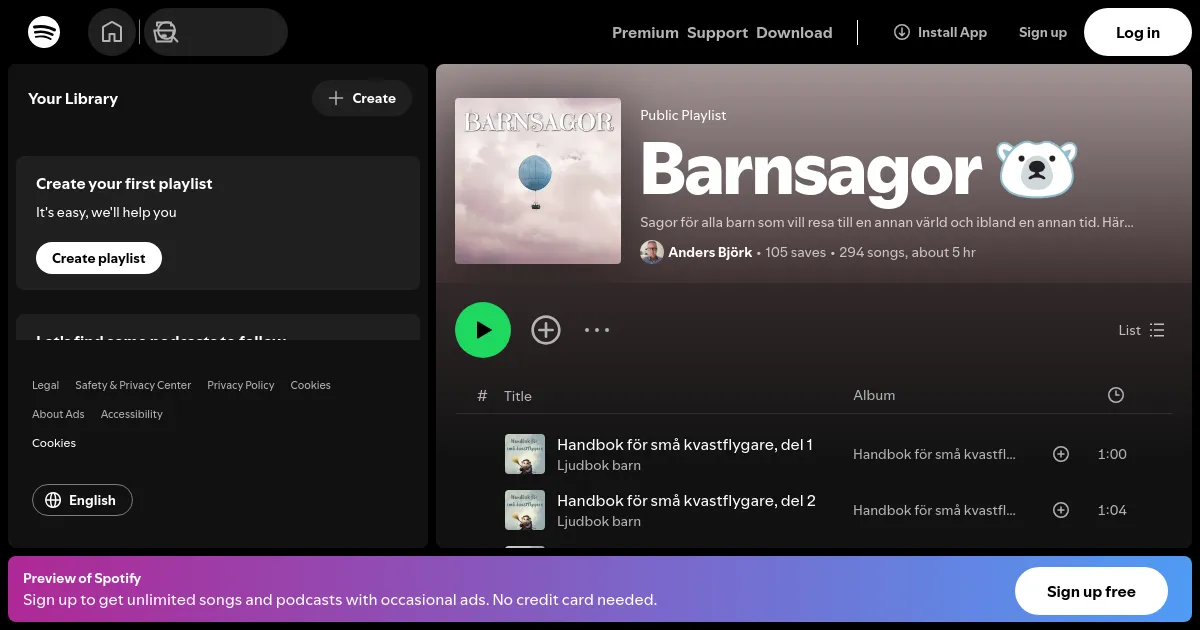The image size is (1200, 630).
Task: Open the Support menu link
Action: click(x=717, y=33)
